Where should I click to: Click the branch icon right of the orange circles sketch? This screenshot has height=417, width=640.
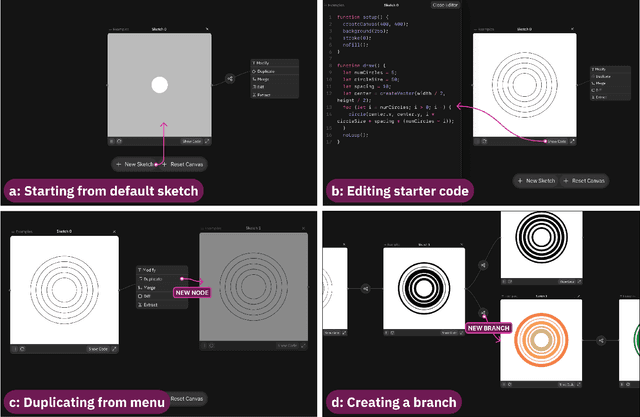pyautogui.click(x=601, y=340)
